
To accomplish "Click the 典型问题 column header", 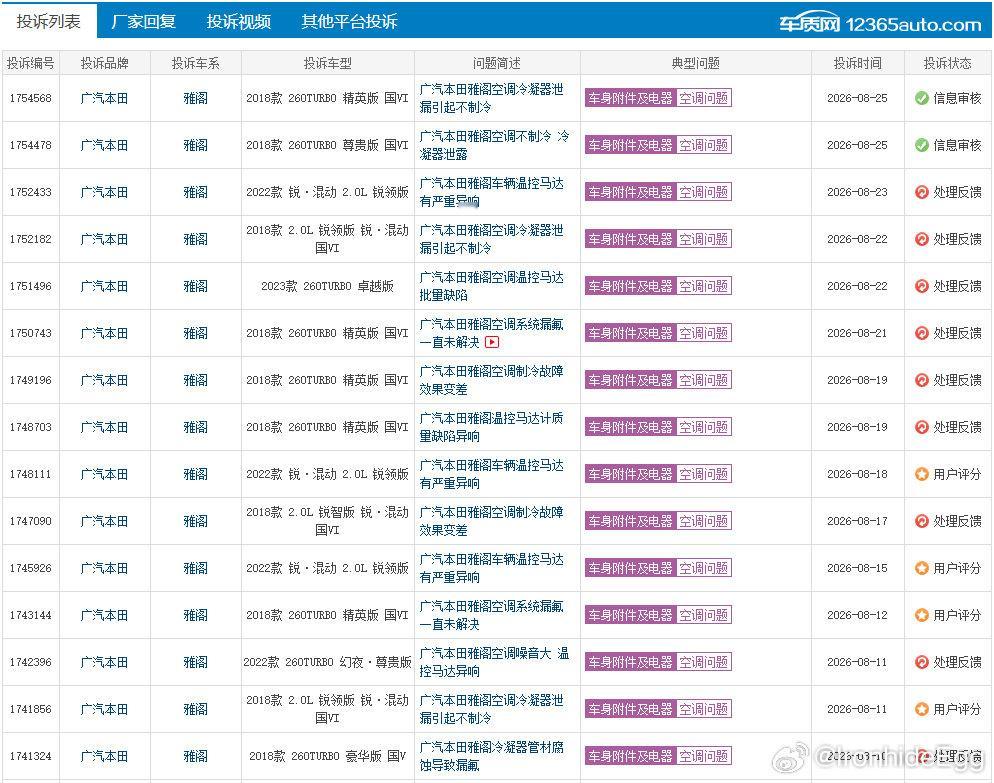I will pos(695,63).
